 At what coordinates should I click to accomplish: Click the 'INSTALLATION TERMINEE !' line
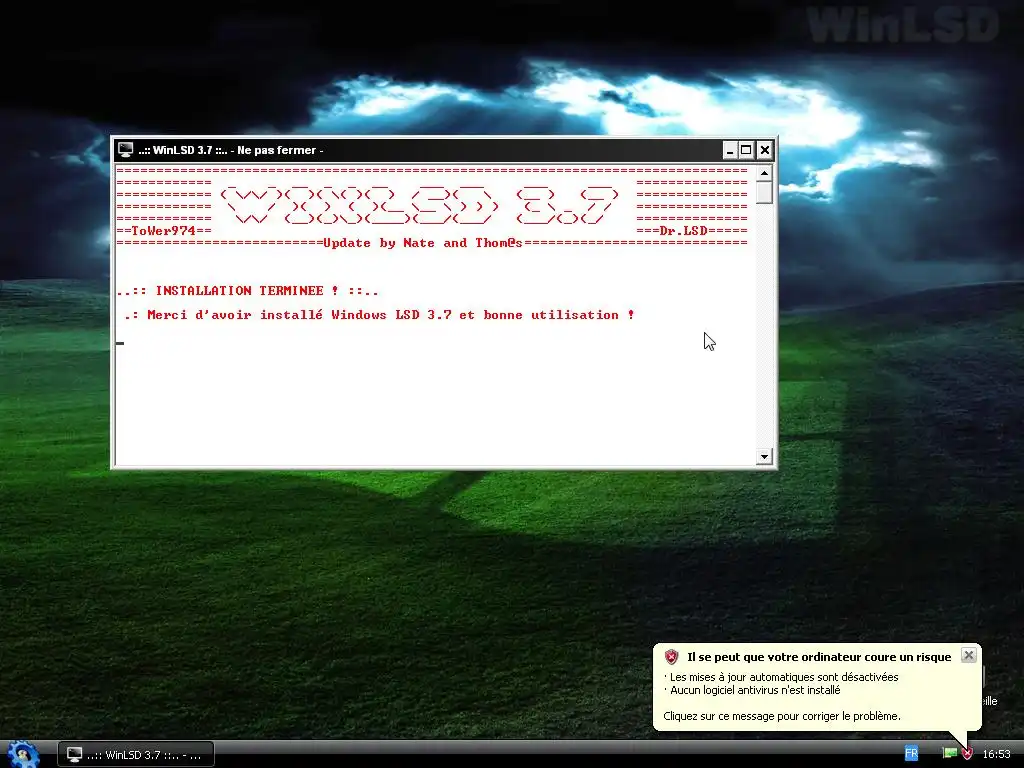[248, 291]
